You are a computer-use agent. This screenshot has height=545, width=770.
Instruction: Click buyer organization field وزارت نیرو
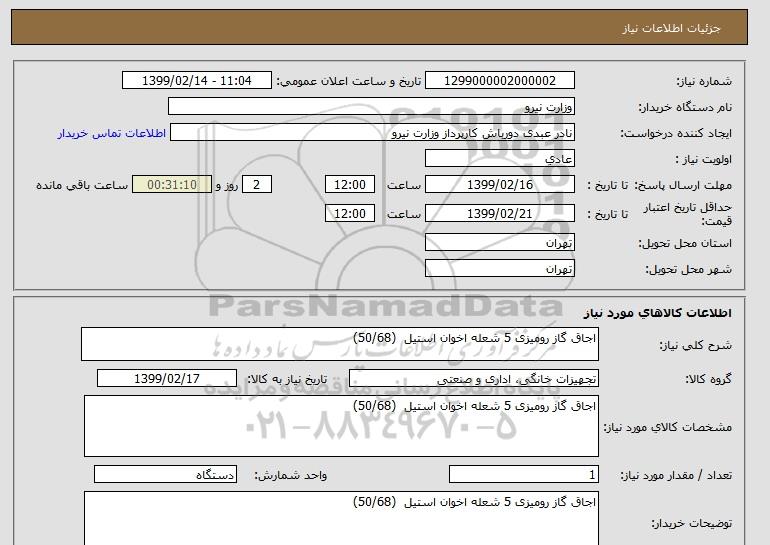click(x=371, y=107)
